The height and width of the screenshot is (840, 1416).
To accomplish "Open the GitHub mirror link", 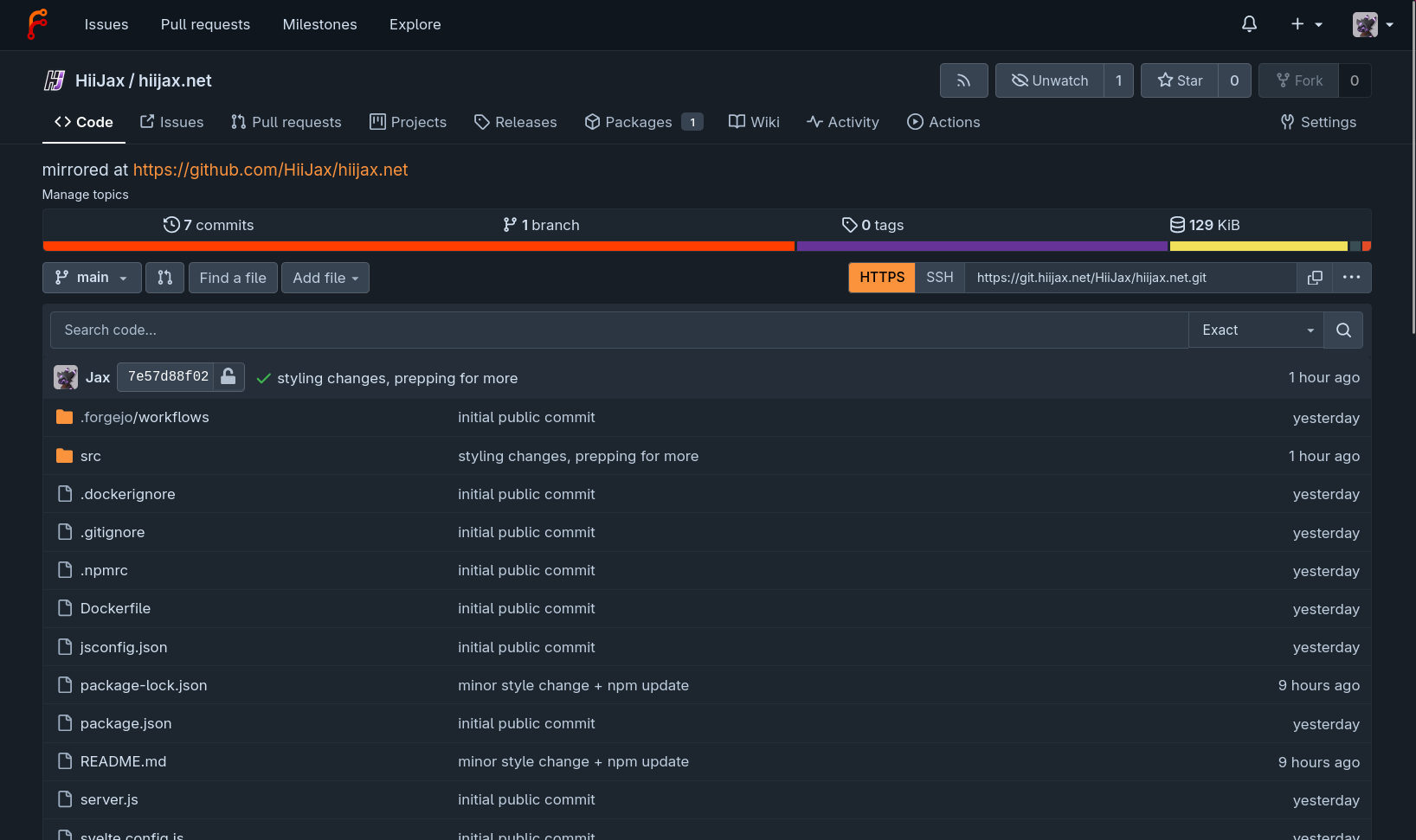I will [270, 170].
